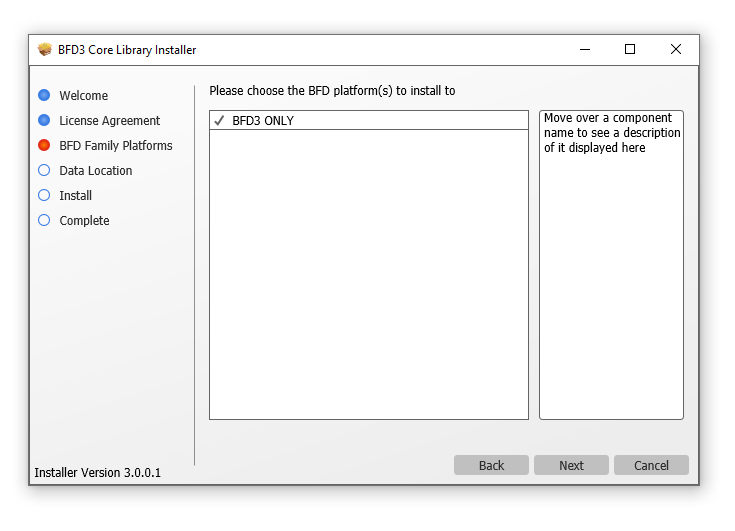Close the BFD3 Core Library Installer window
Screen dimensions: 735x531
tap(675, 49)
